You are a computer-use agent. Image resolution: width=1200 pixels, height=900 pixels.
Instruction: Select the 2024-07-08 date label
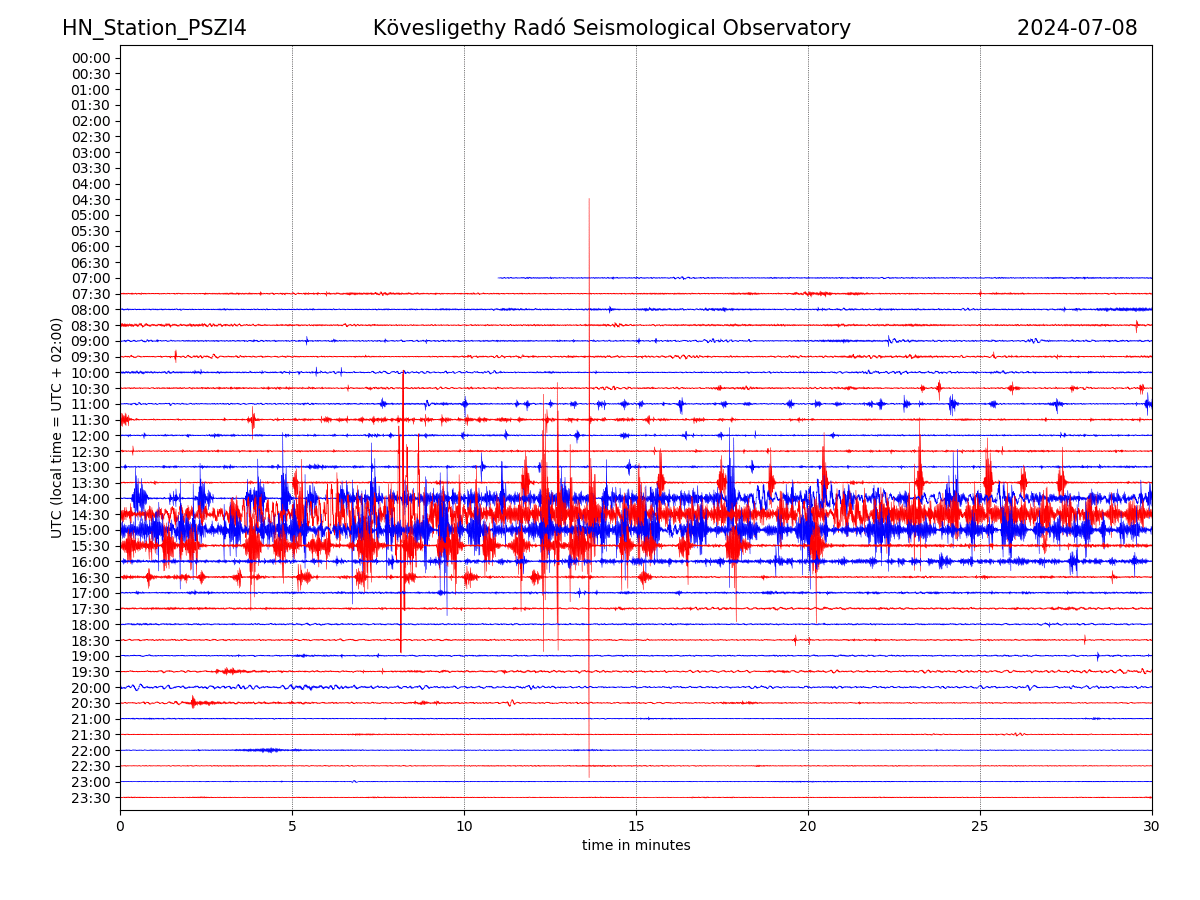[1076, 28]
